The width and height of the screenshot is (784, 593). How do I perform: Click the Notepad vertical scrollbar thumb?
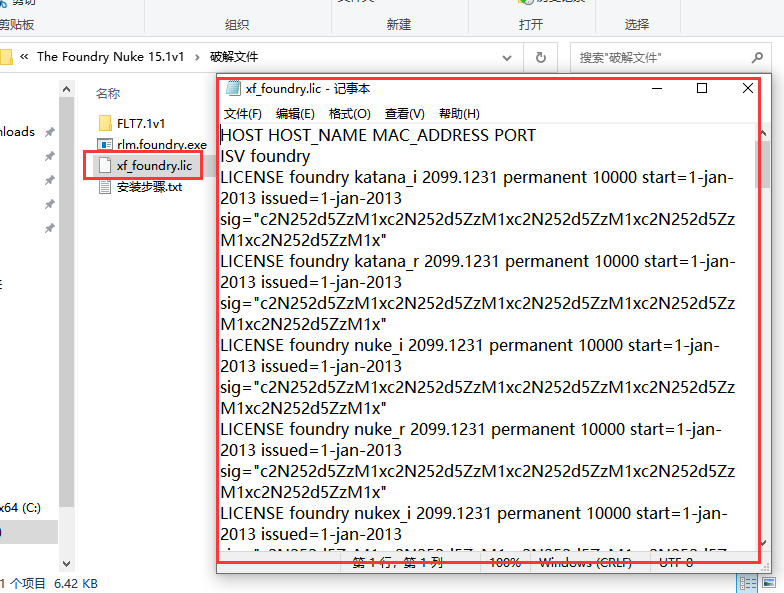pos(763,164)
